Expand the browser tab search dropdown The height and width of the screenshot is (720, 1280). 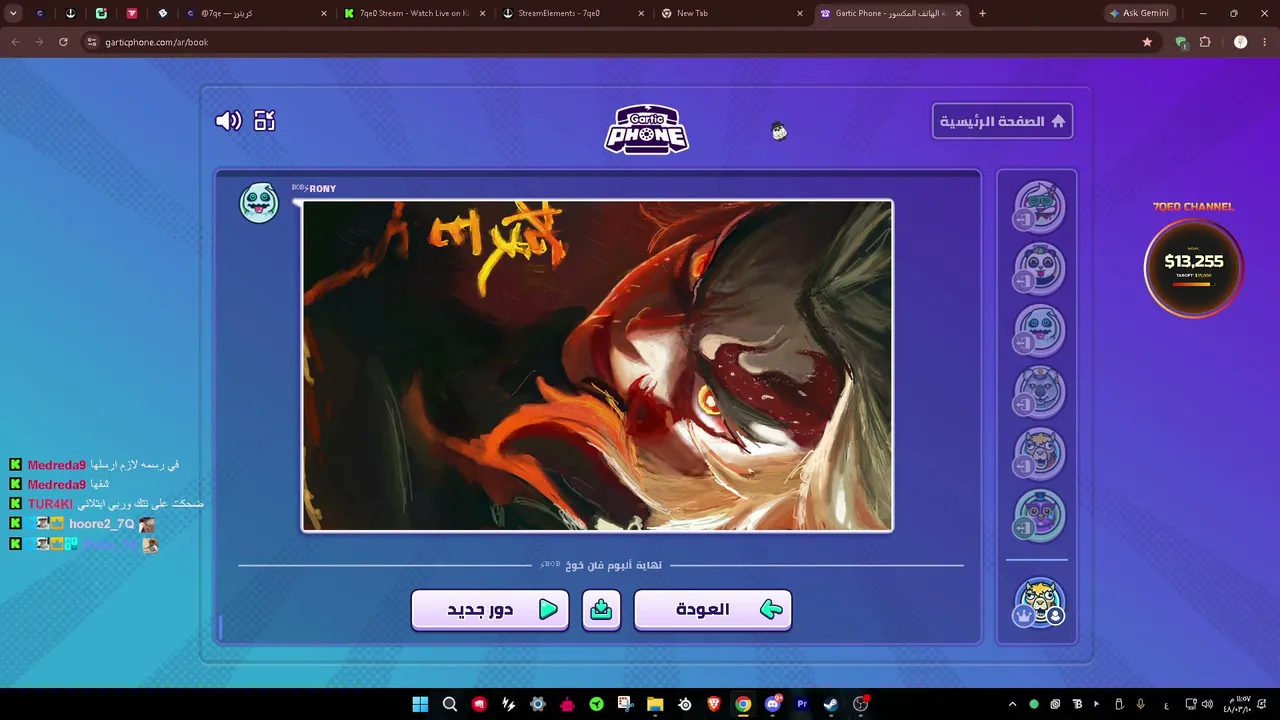(x=13, y=13)
